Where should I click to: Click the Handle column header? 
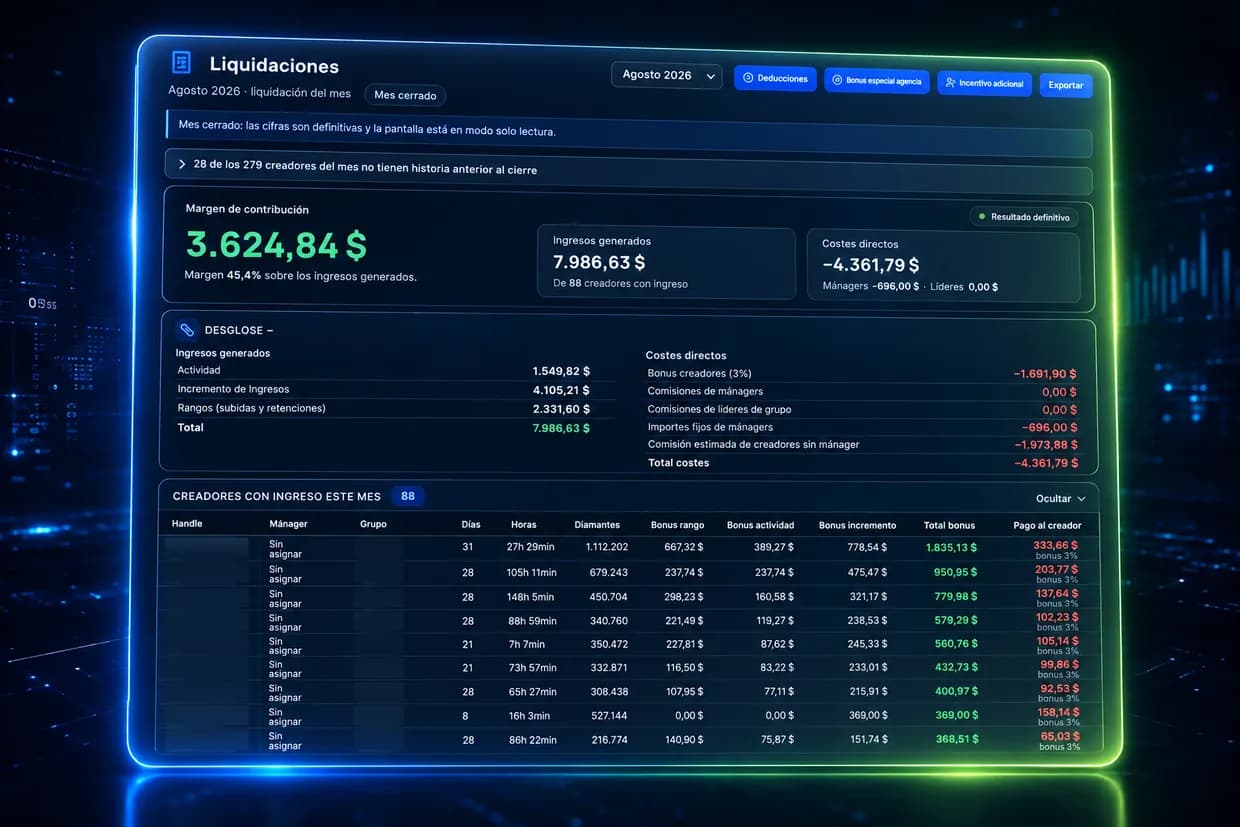pos(187,524)
